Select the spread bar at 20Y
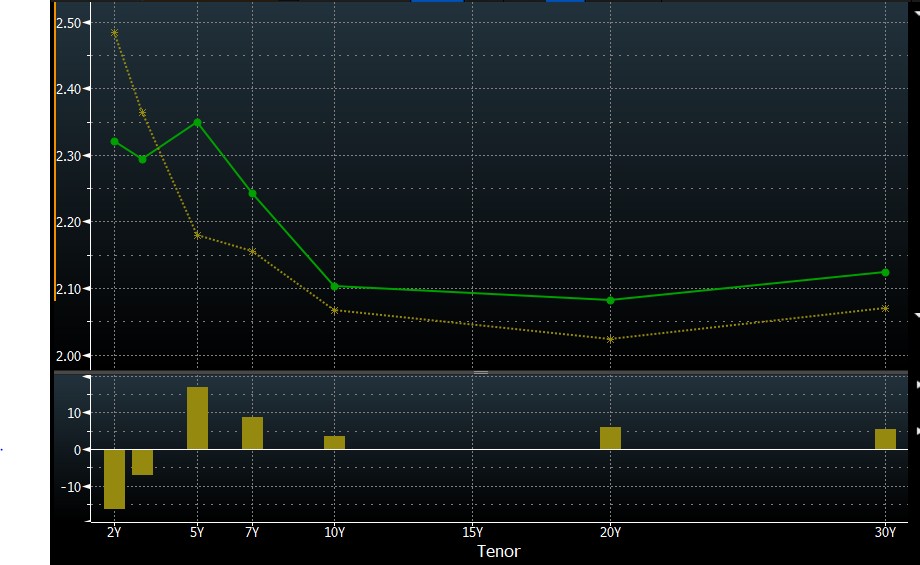Screen dimensions: 920x565 (610, 438)
